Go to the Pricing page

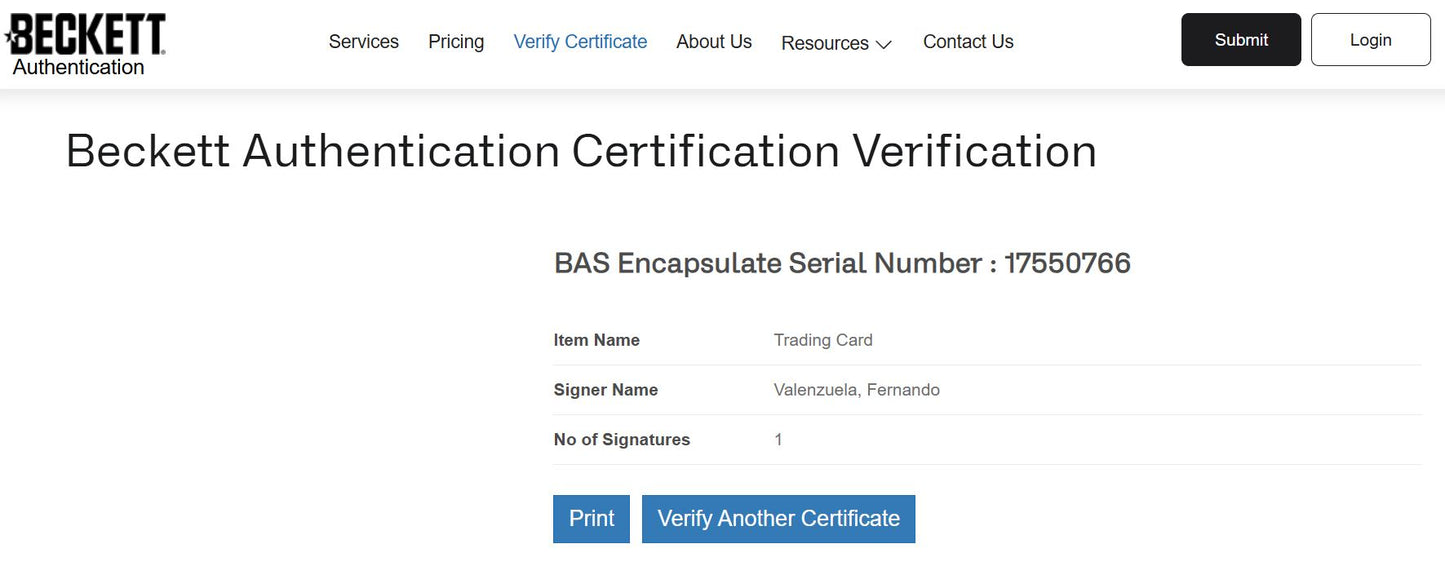[x=456, y=42]
